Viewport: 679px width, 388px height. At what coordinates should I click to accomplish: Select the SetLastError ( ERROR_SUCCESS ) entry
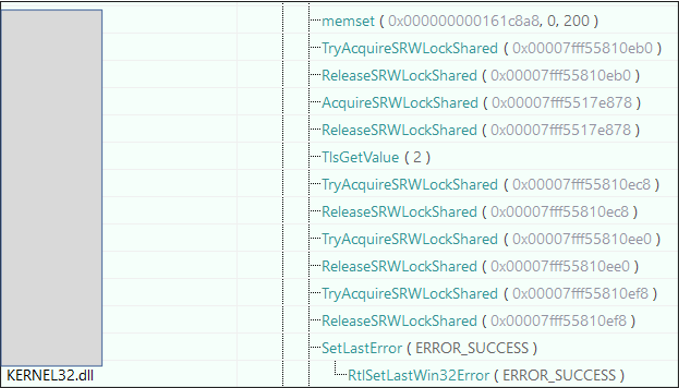pyautogui.click(x=429, y=348)
